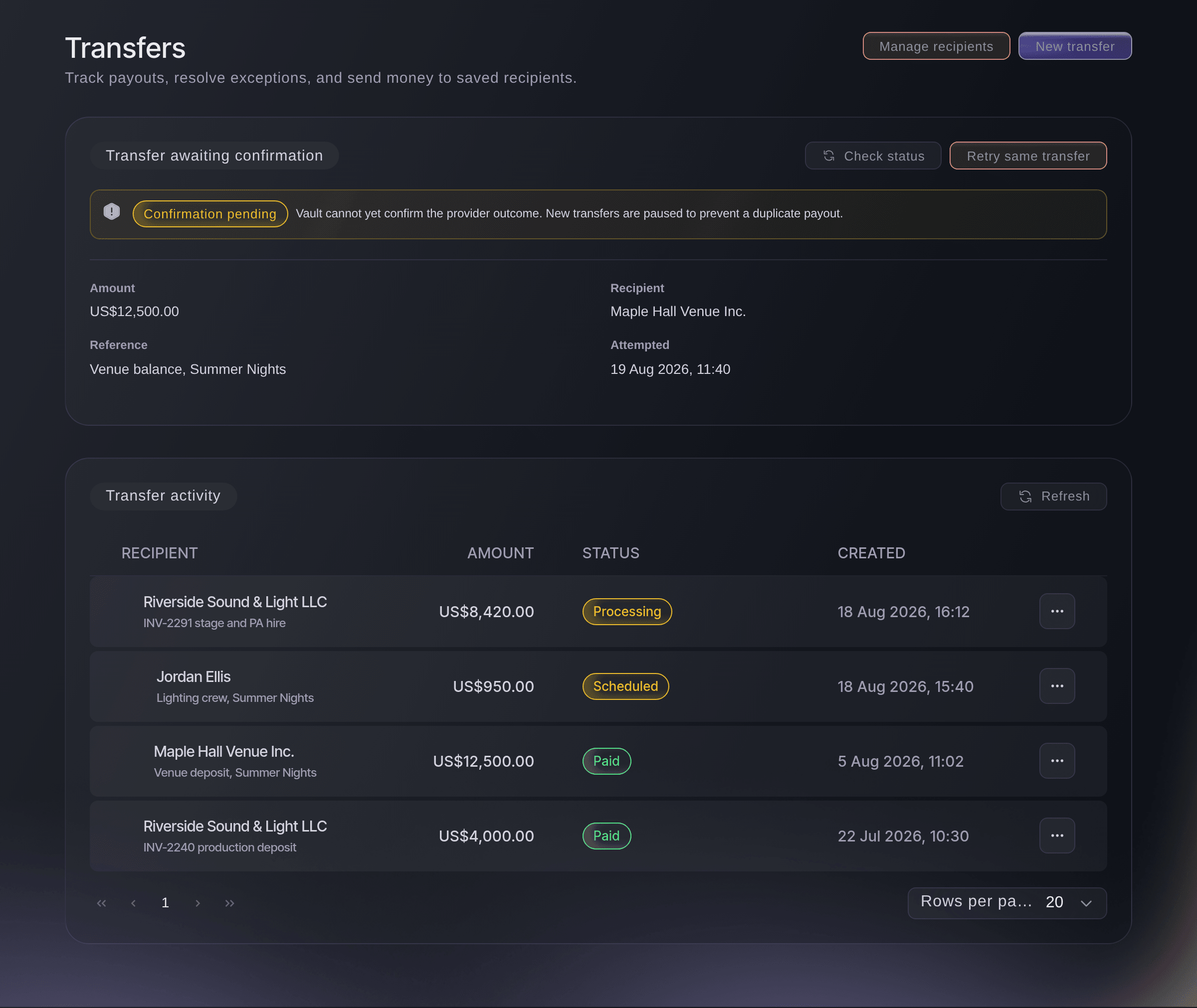Image resolution: width=1197 pixels, height=1008 pixels.
Task: Click Lighting crew, Summer Nights description
Action: point(235,698)
